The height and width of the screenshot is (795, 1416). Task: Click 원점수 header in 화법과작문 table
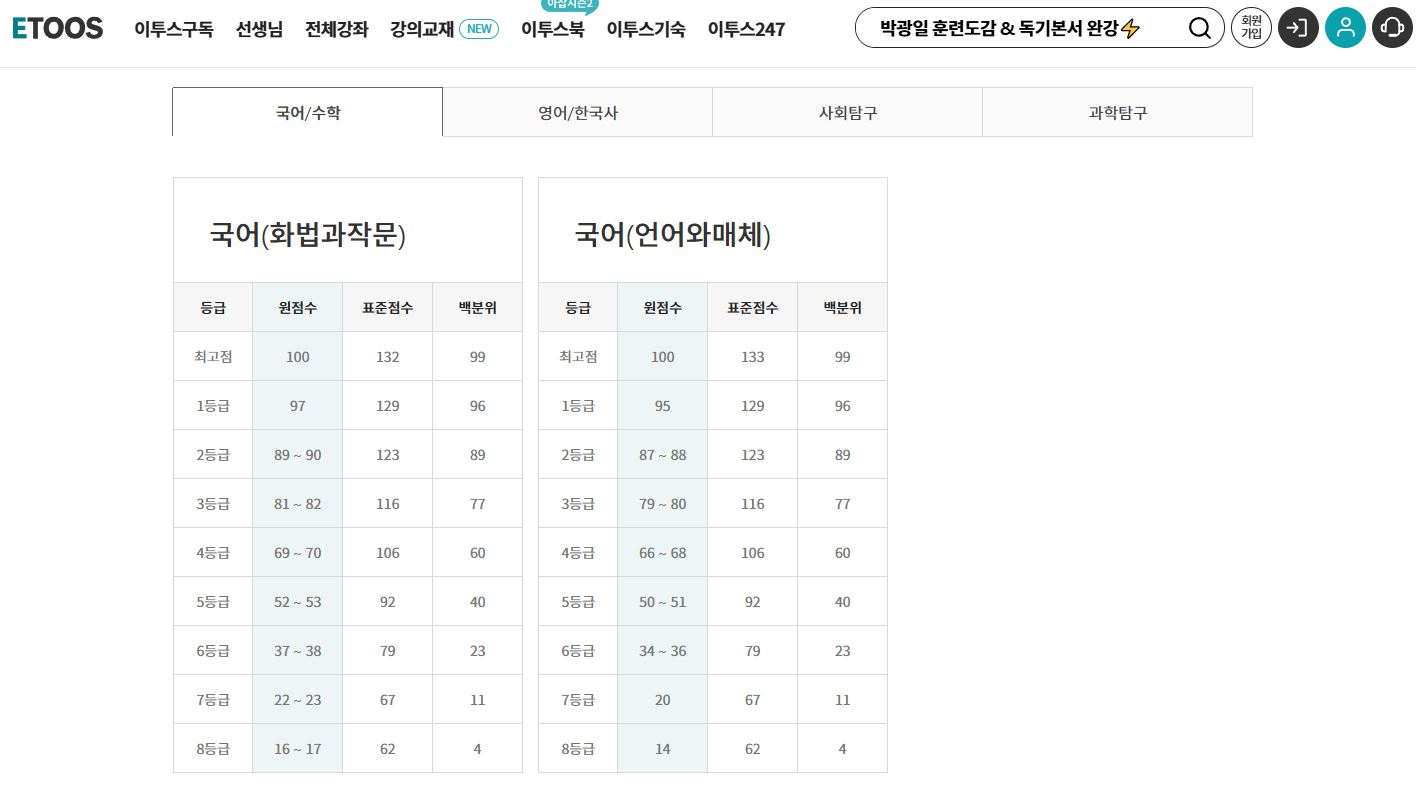point(298,307)
